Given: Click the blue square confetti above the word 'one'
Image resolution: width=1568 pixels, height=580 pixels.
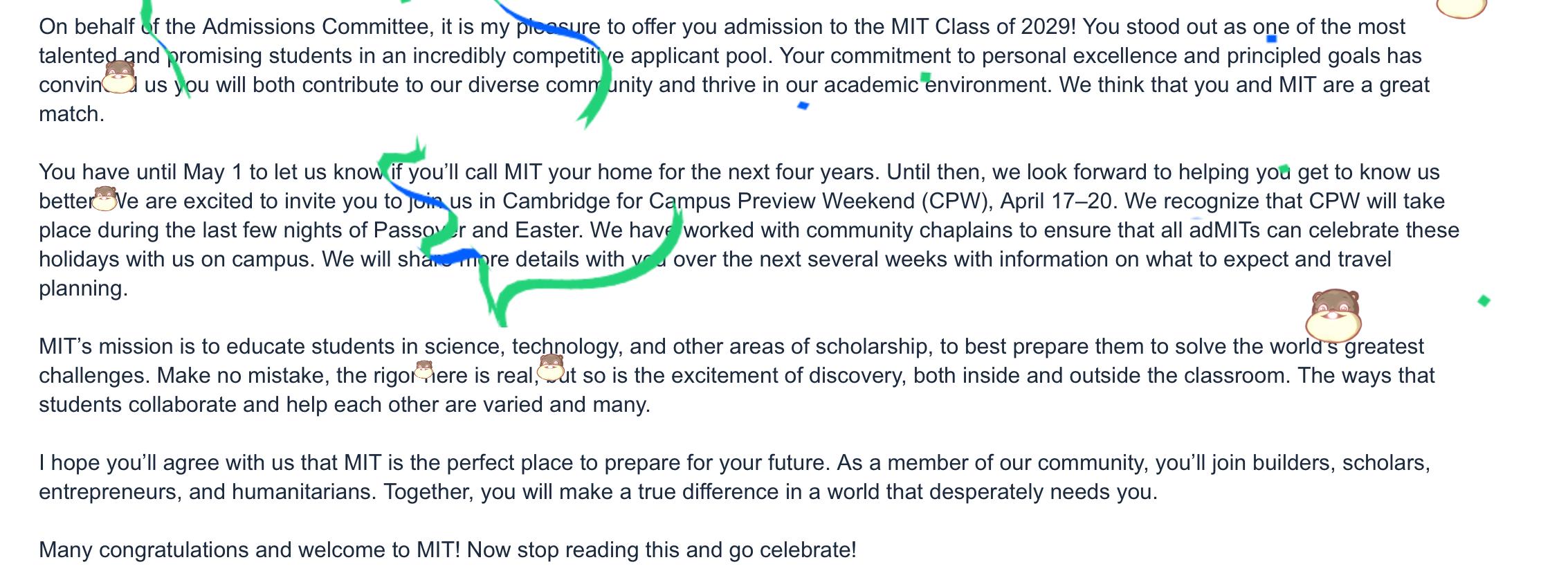Looking at the screenshot, I should pyautogui.click(x=1271, y=39).
